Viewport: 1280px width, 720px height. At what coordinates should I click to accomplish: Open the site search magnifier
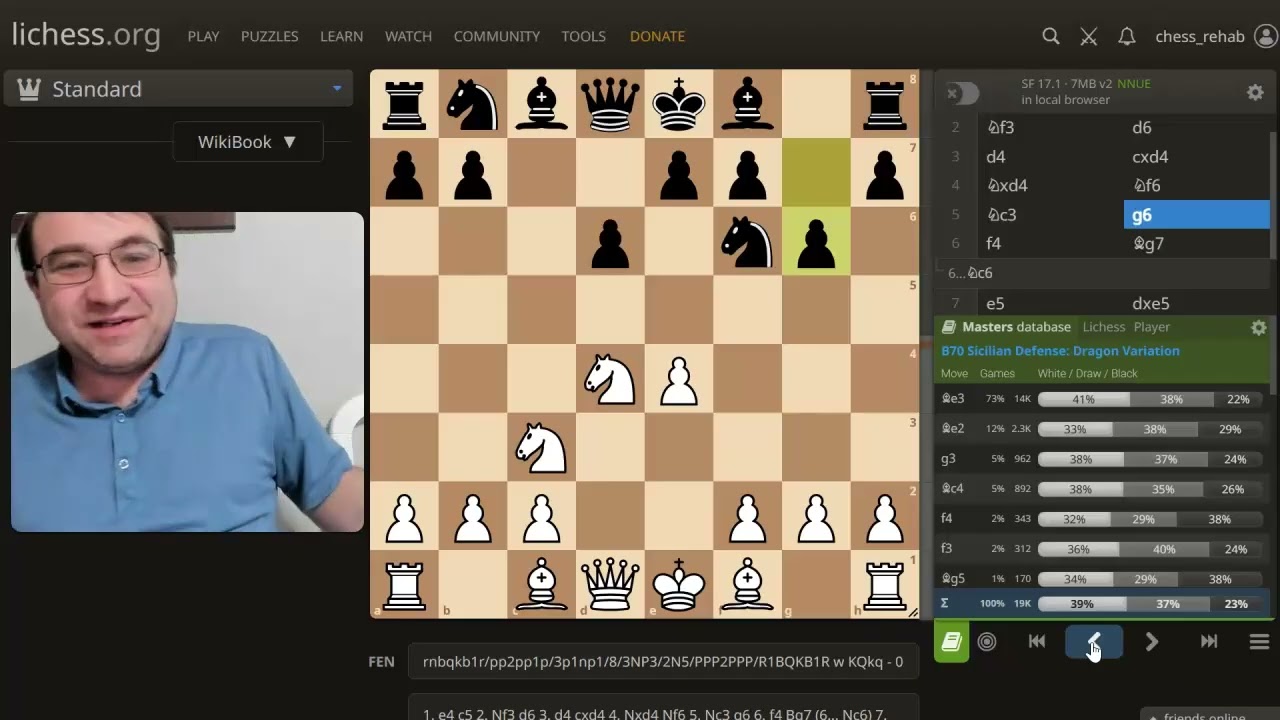1050,36
